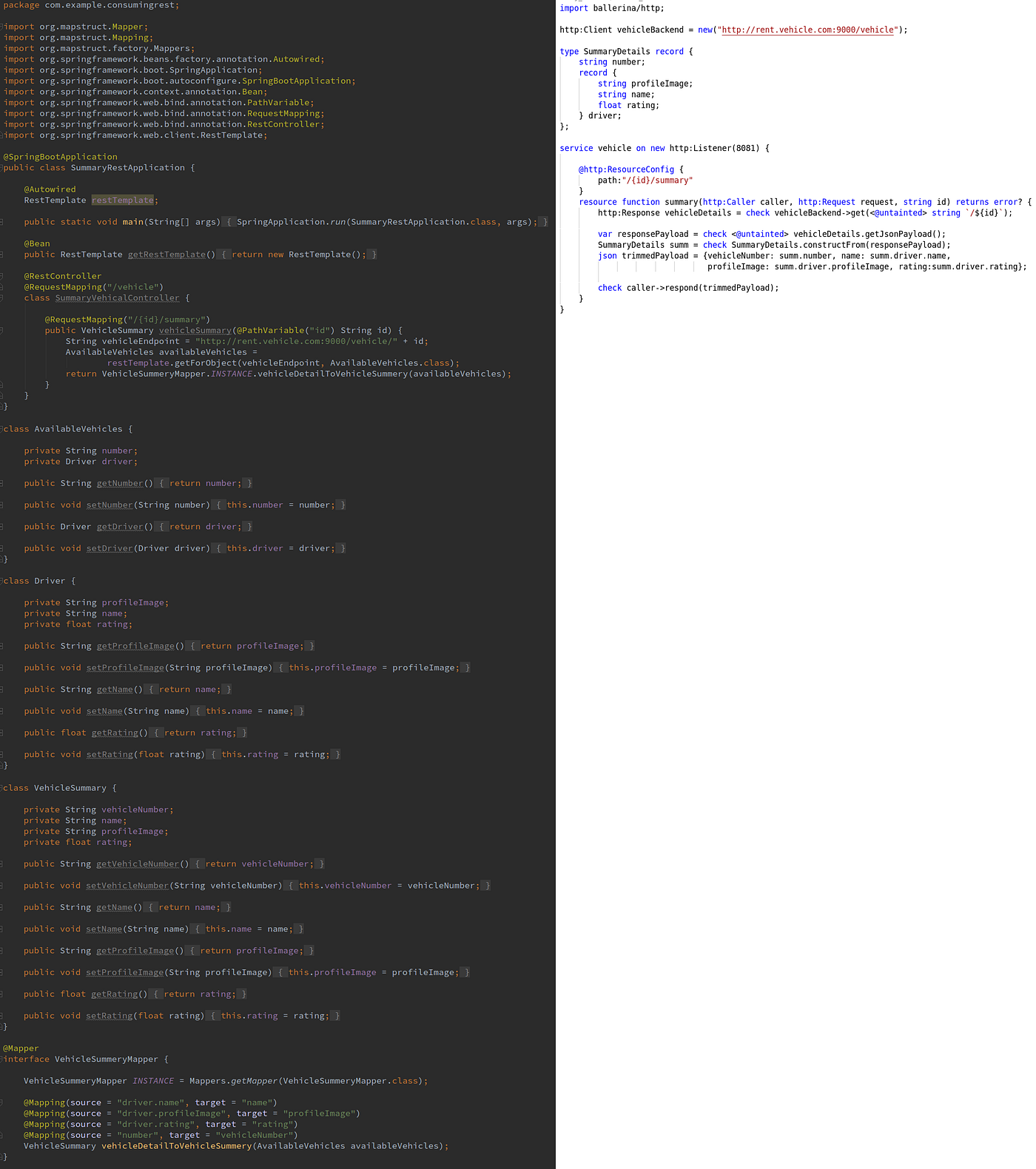
Task: Click 'private String vehicleNumber' field
Action: [98, 810]
